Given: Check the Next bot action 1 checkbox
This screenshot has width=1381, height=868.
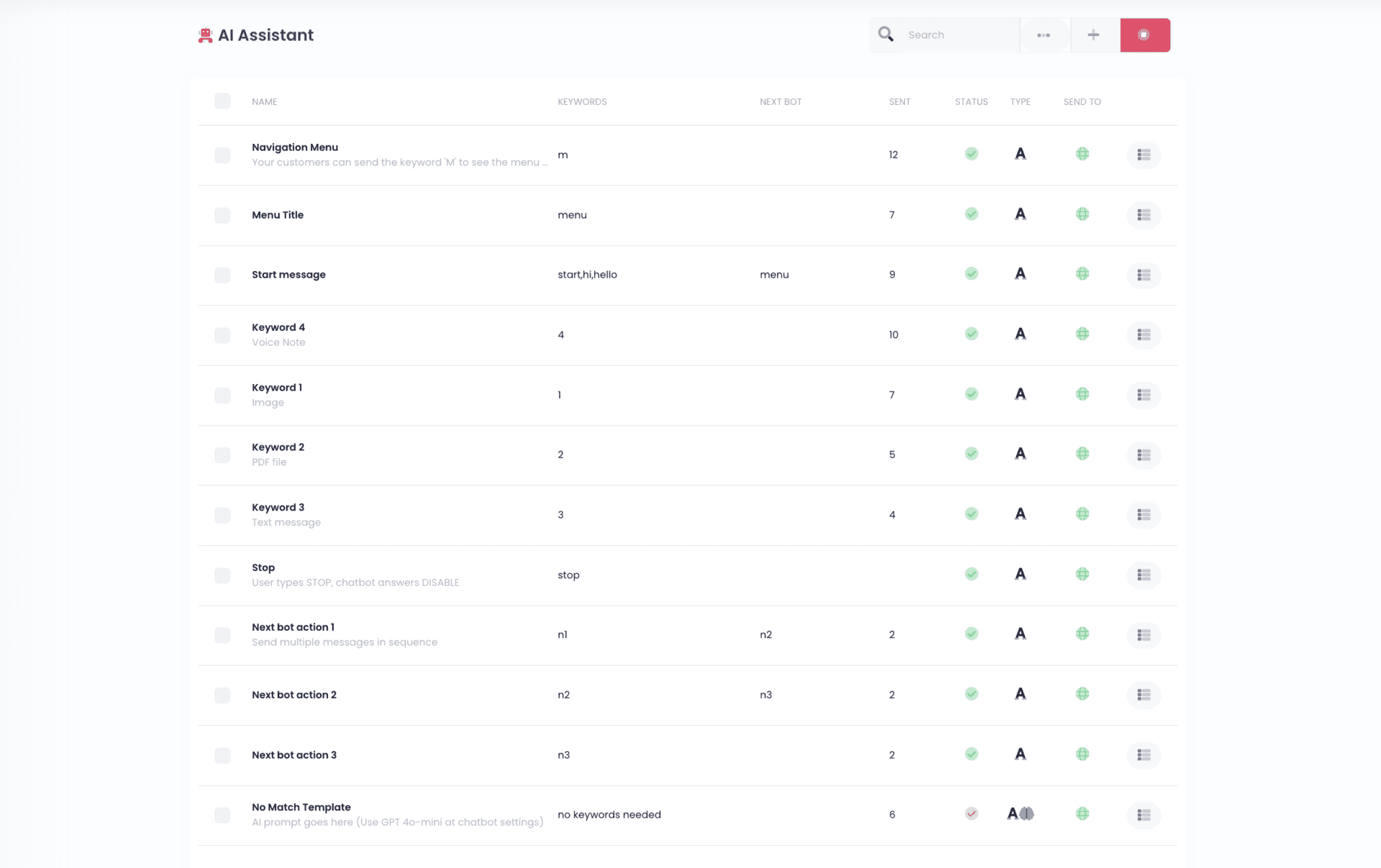Looking at the screenshot, I should pos(222,635).
